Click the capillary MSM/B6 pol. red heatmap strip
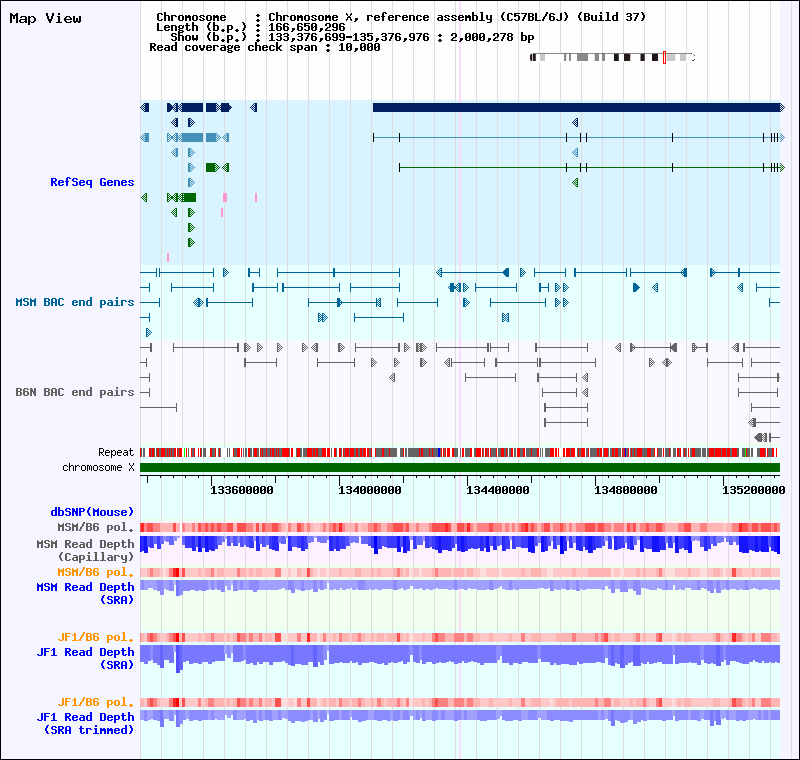Viewport: 800px width, 760px height. click(460, 527)
